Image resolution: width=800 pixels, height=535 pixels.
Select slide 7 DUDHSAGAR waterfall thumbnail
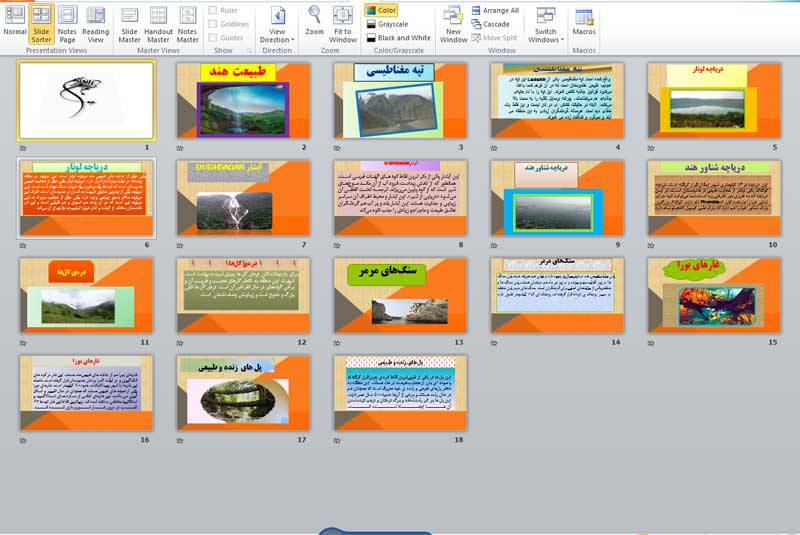(x=243, y=198)
